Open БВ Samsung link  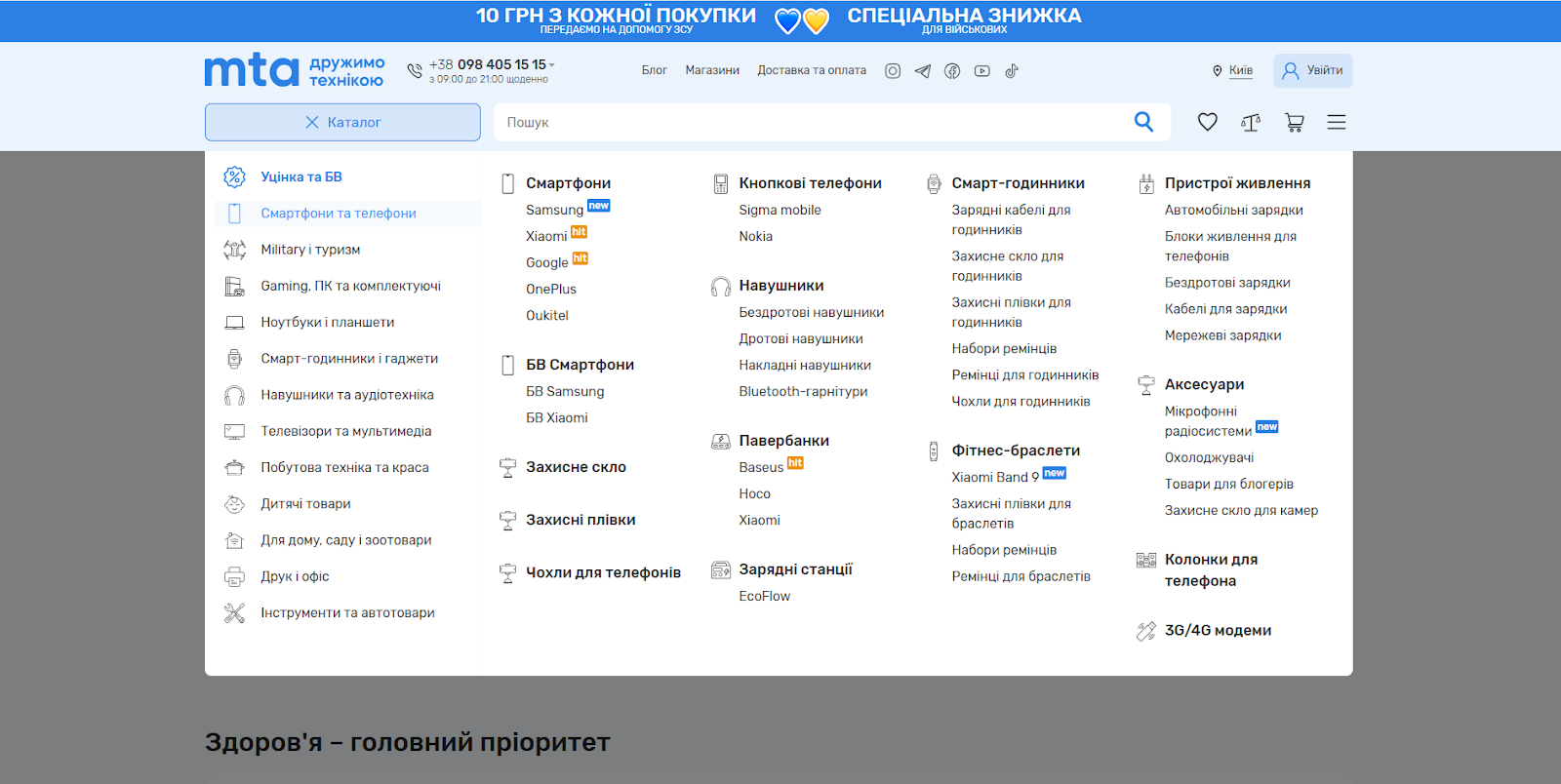click(x=565, y=391)
